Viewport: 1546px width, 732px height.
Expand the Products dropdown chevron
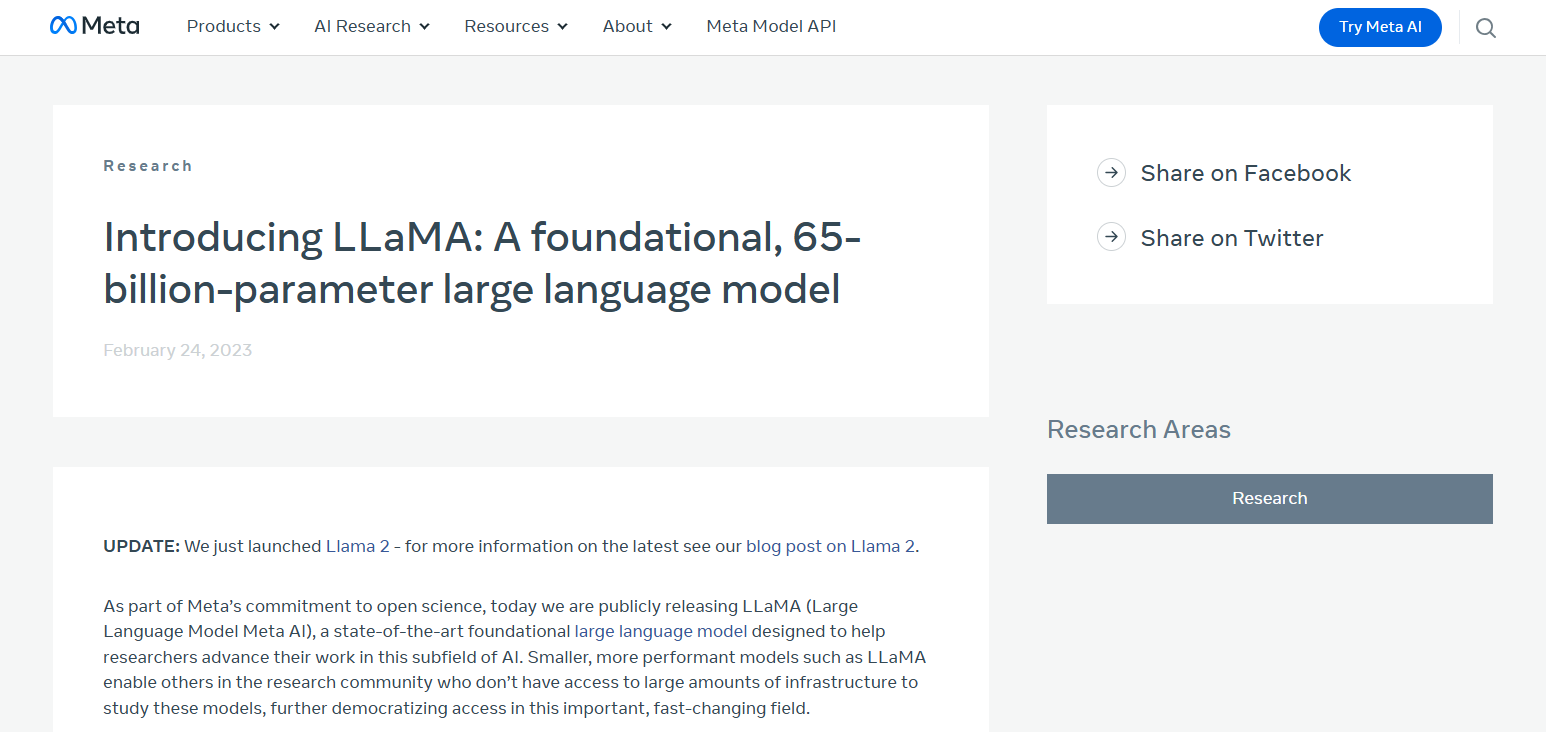[275, 27]
